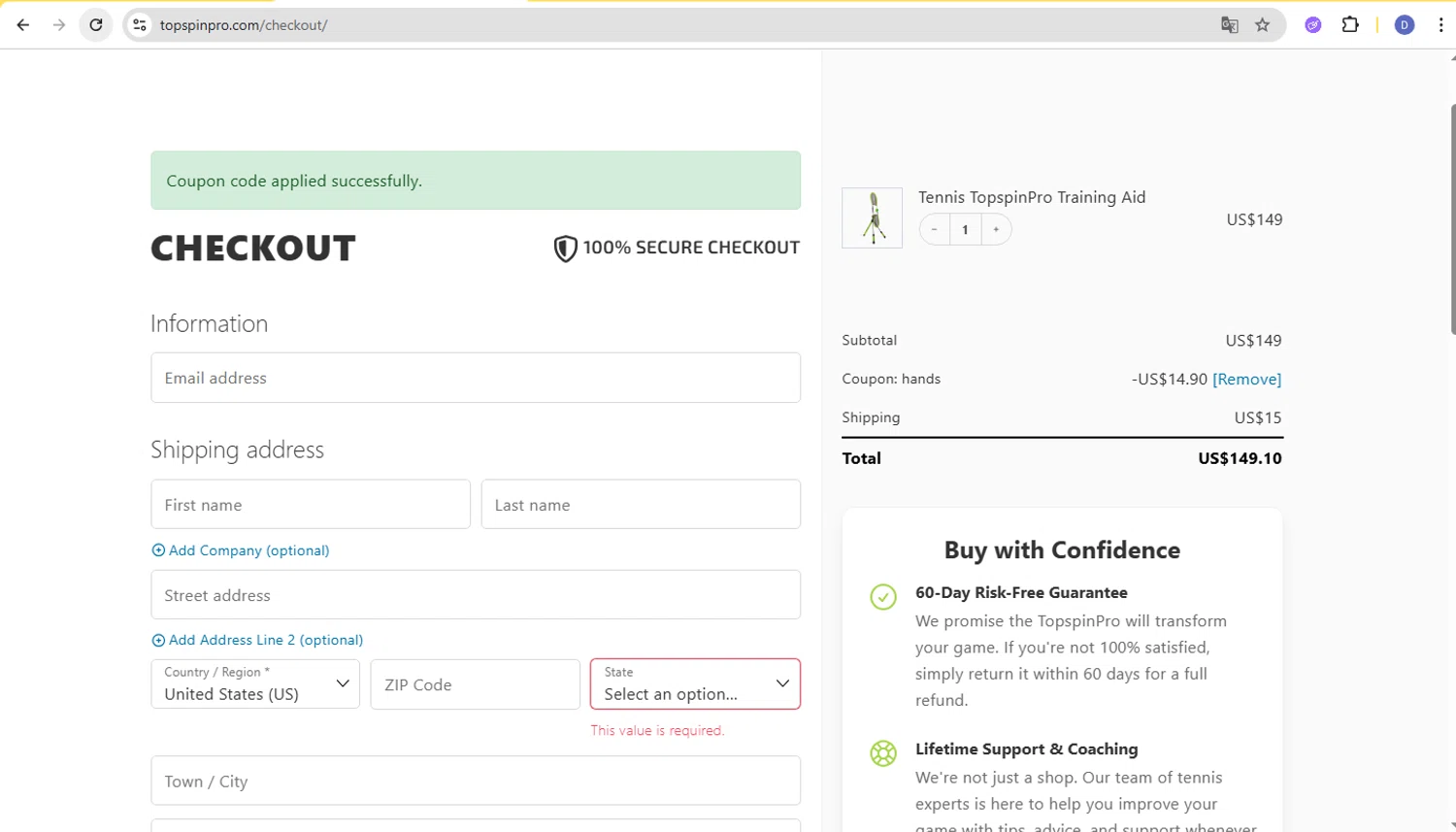Decrease product quantity with minus button

coord(934,229)
